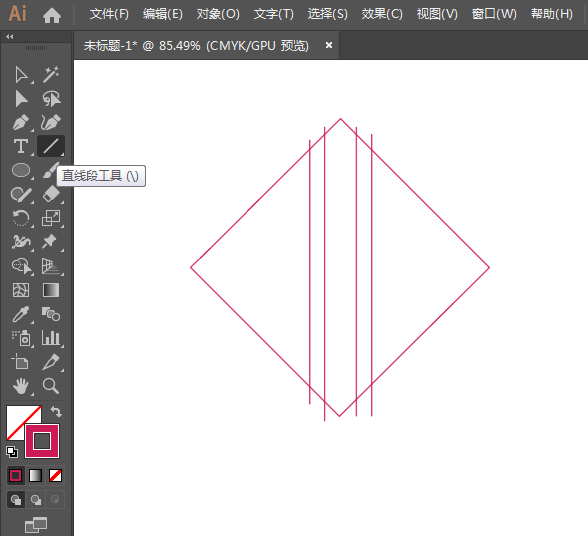Reset to default fill and stroke
The width and height of the screenshot is (588, 536).
[x=12, y=452]
